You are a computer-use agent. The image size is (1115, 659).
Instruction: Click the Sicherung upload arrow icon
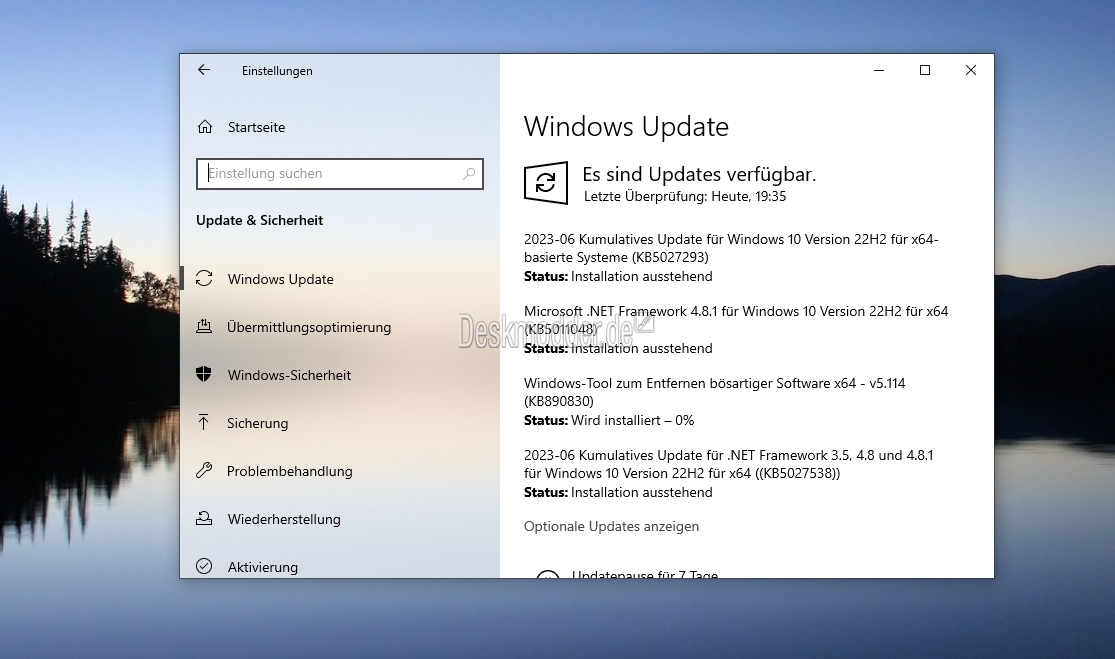204,422
